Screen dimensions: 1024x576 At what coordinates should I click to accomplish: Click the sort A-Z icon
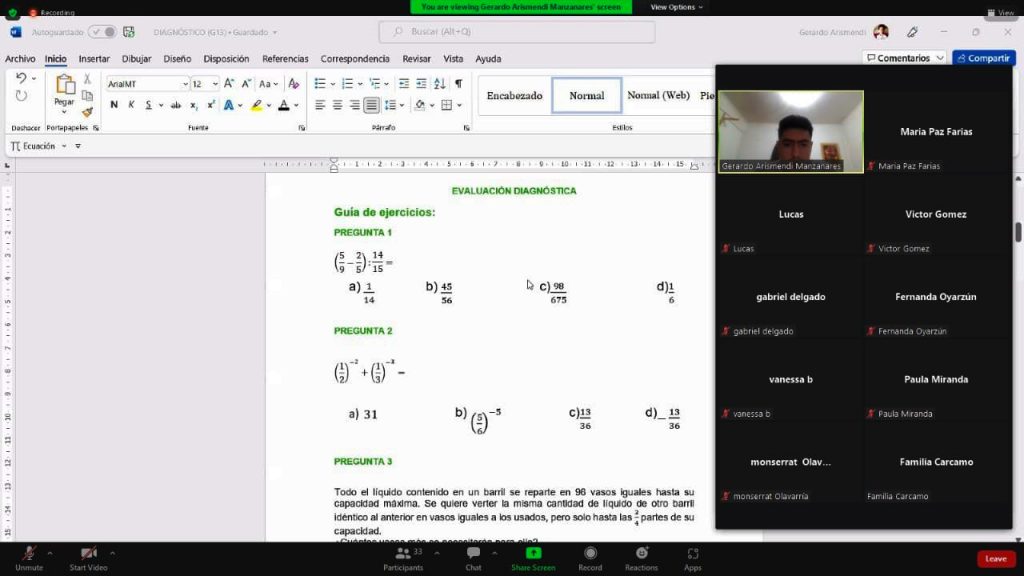click(x=440, y=84)
